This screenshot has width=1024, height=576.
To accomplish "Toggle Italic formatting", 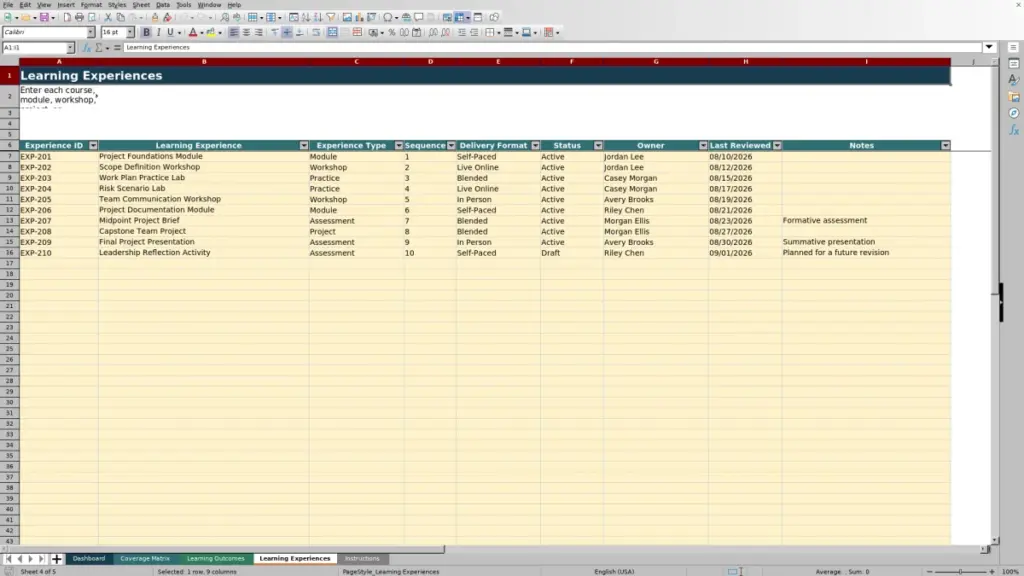I will [x=159, y=33].
